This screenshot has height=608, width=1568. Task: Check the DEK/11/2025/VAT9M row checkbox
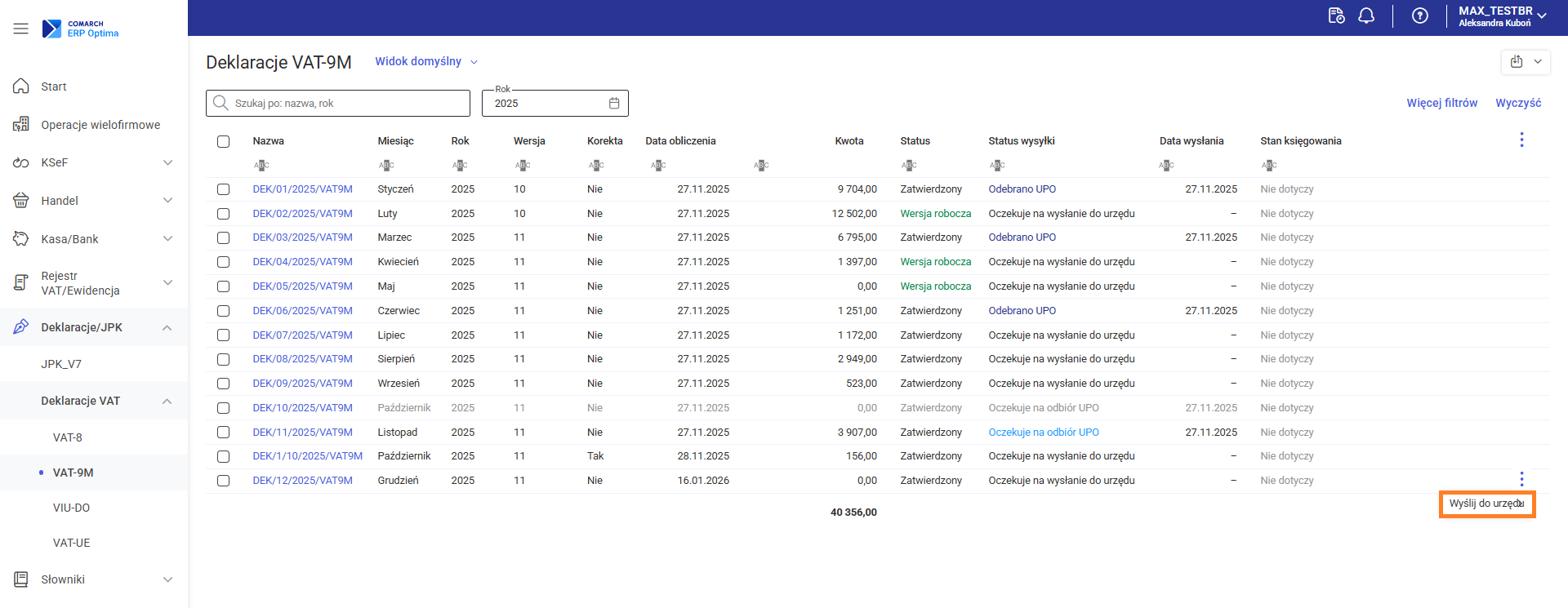[x=223, y=433]
